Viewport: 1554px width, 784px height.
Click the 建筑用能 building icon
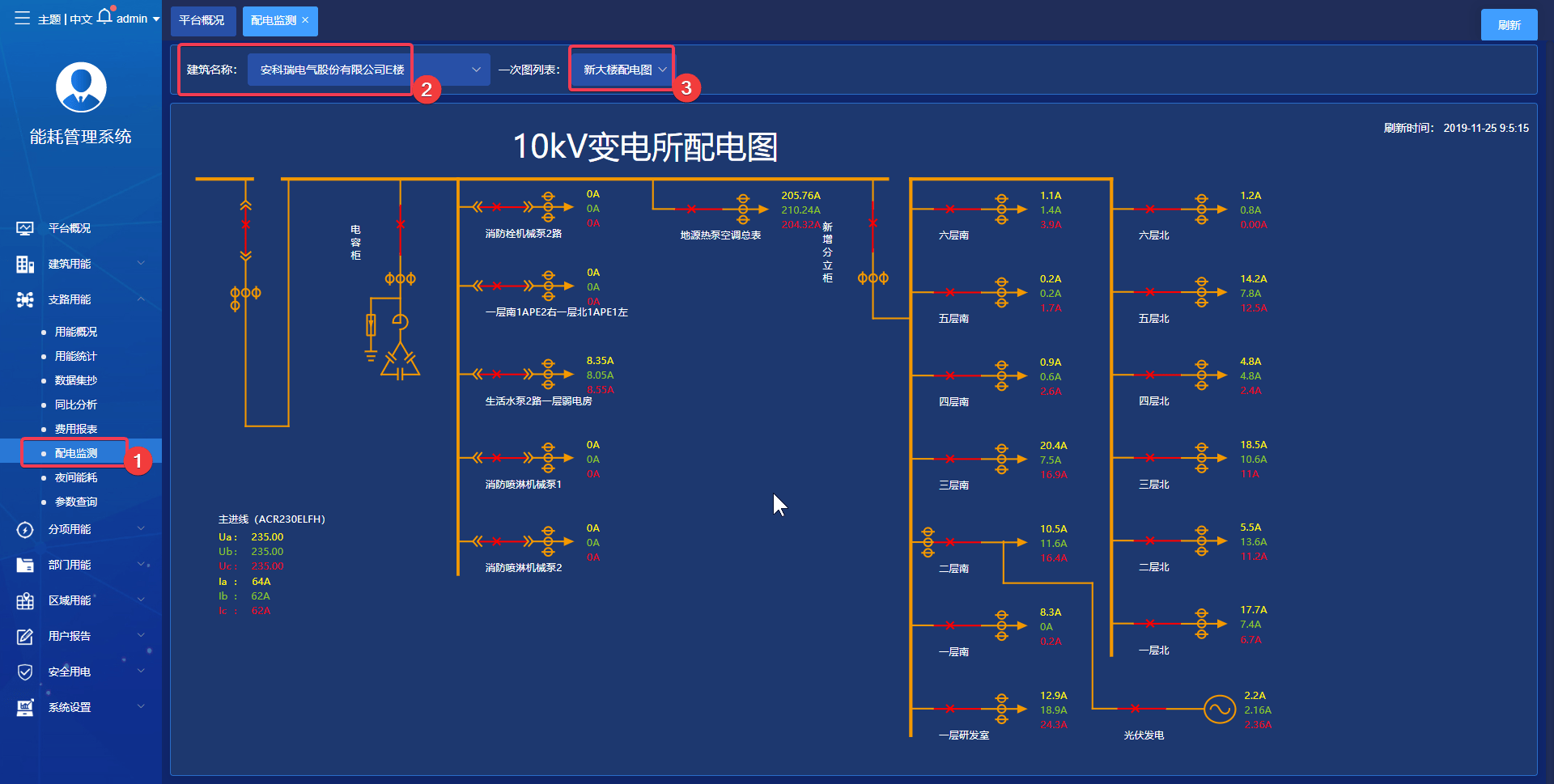[x=25, y=264]
